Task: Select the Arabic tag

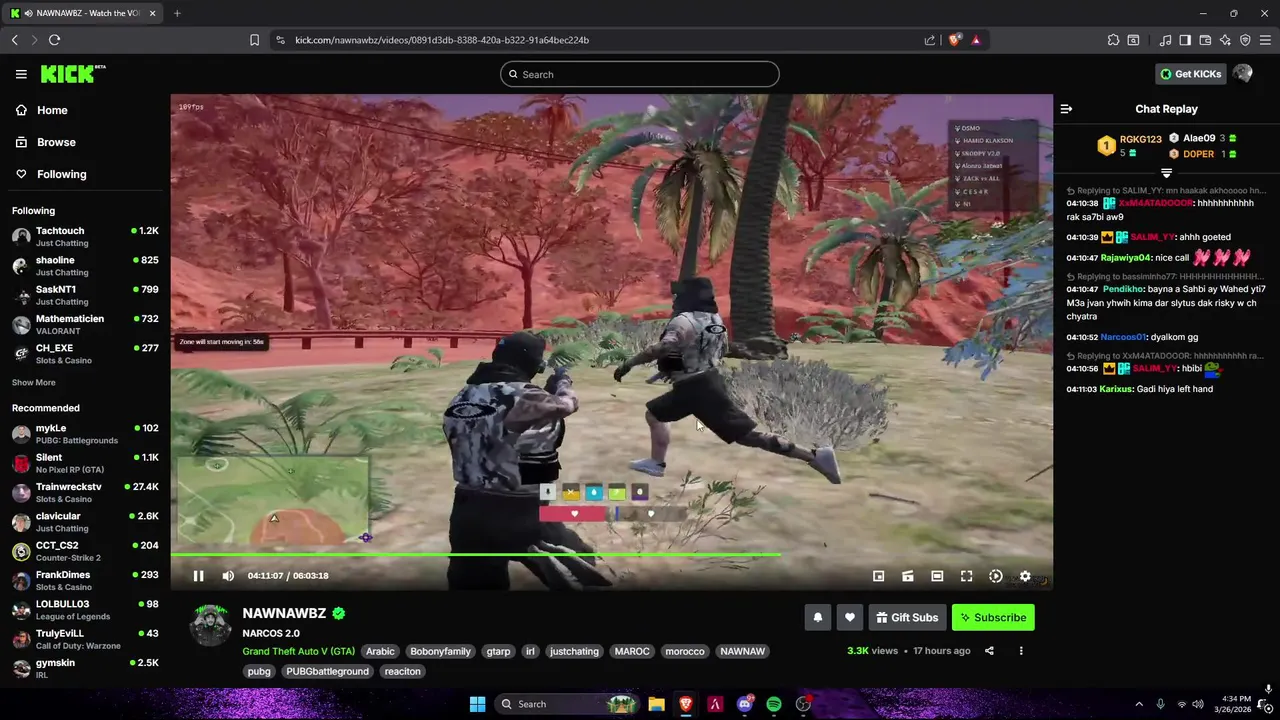Action: (x=380, y=651)
